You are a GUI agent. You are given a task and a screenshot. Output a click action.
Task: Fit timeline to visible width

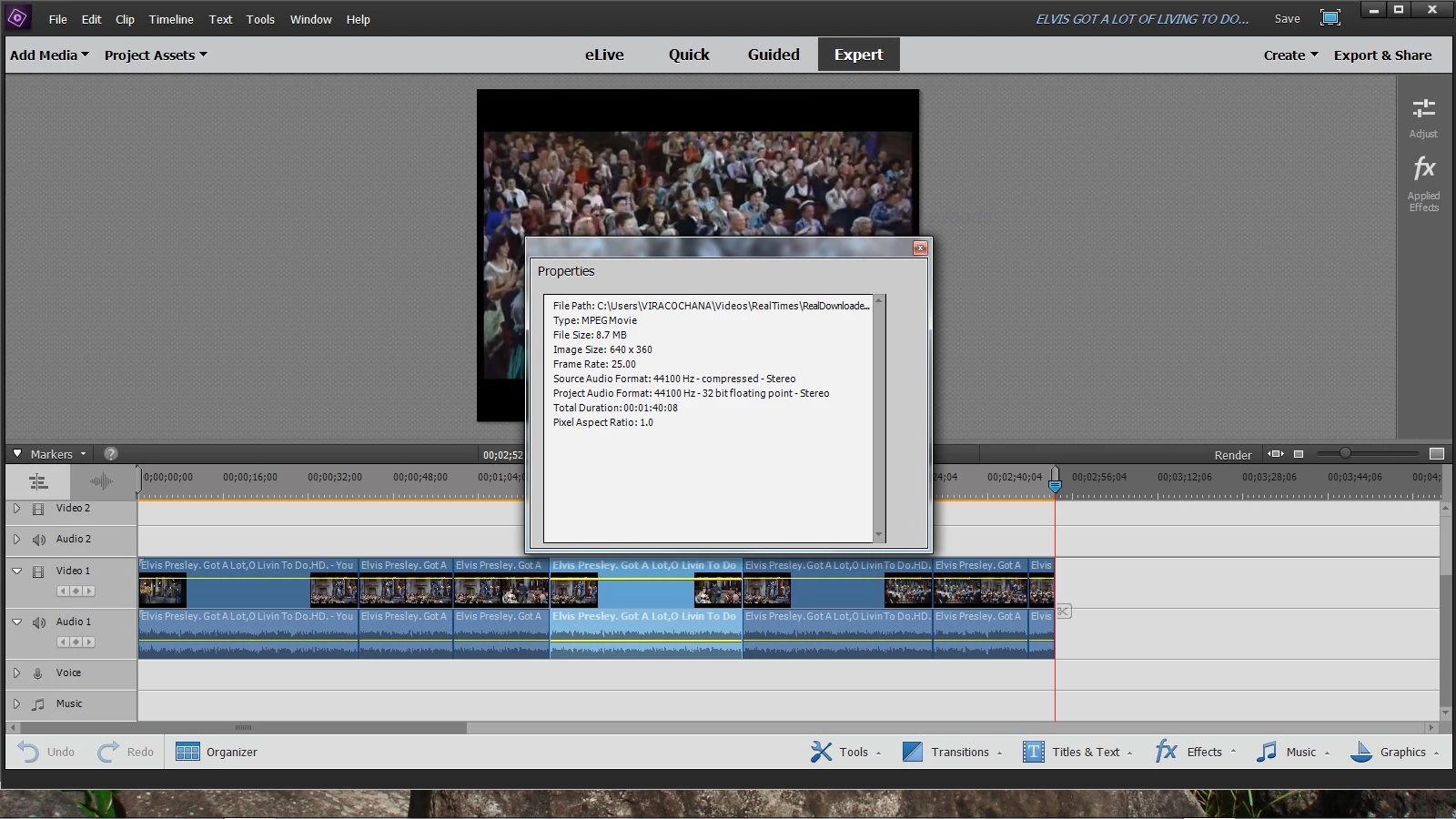click(1276, 453)
